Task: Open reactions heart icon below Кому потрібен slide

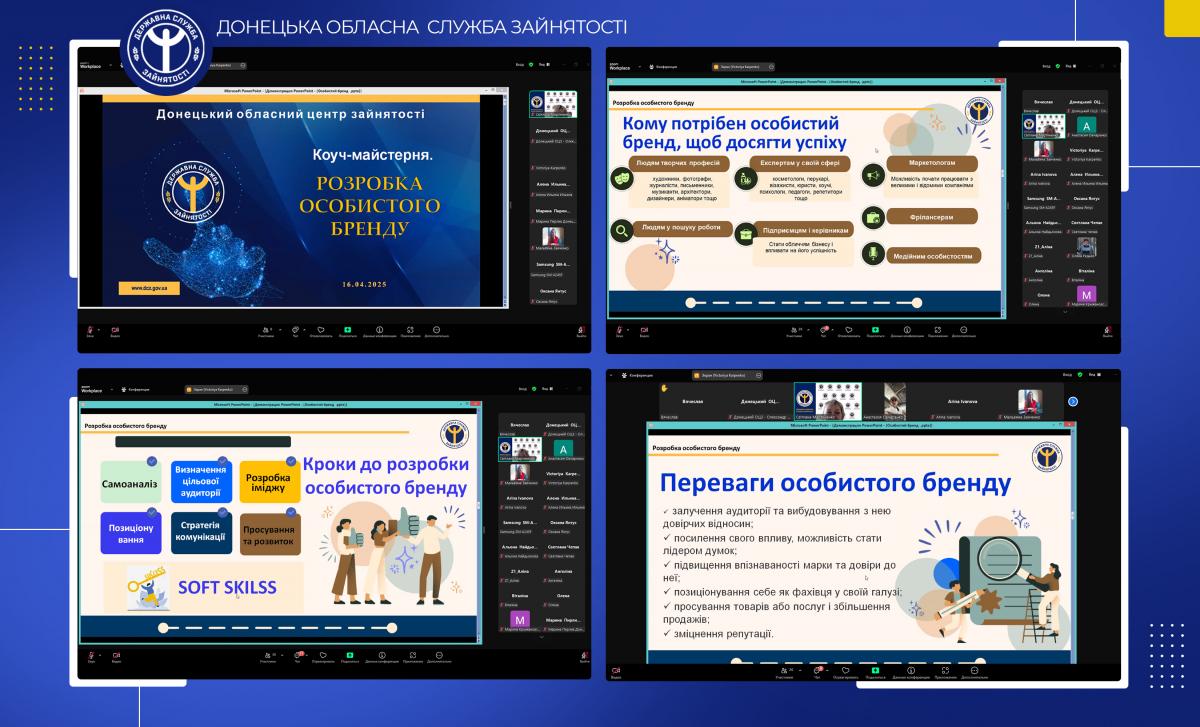Action: click(848, 329)
